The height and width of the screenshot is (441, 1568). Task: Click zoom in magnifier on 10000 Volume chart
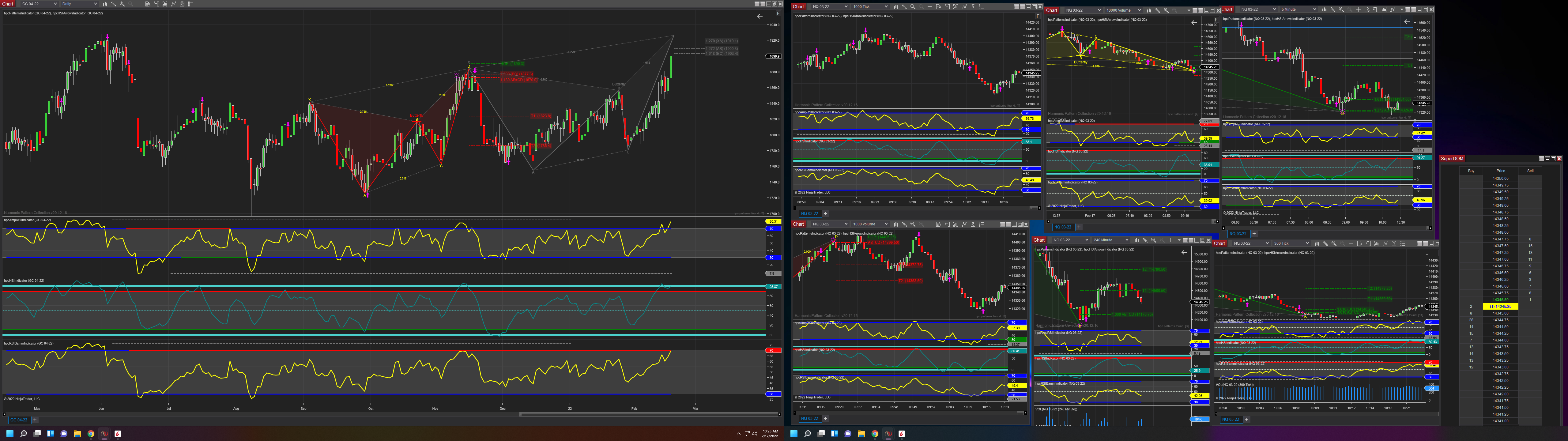(1166, 10)
